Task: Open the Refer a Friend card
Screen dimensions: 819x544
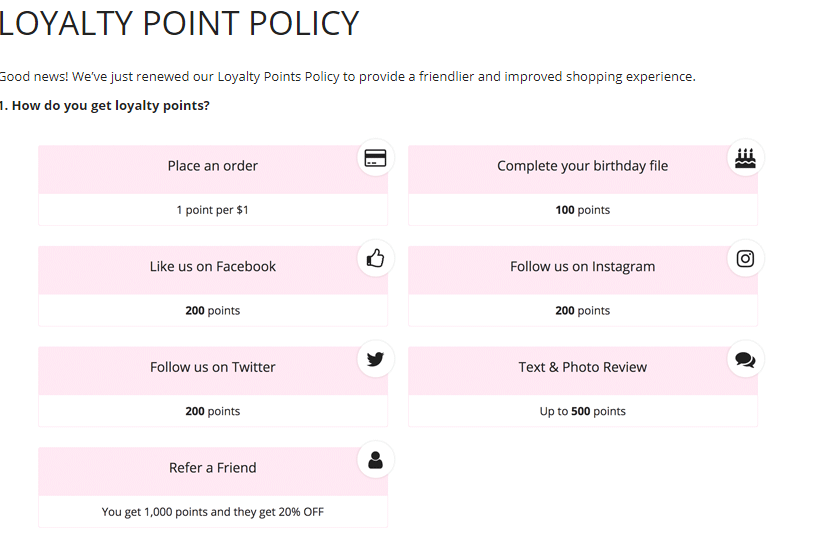Action: click(x=213, y=488)
